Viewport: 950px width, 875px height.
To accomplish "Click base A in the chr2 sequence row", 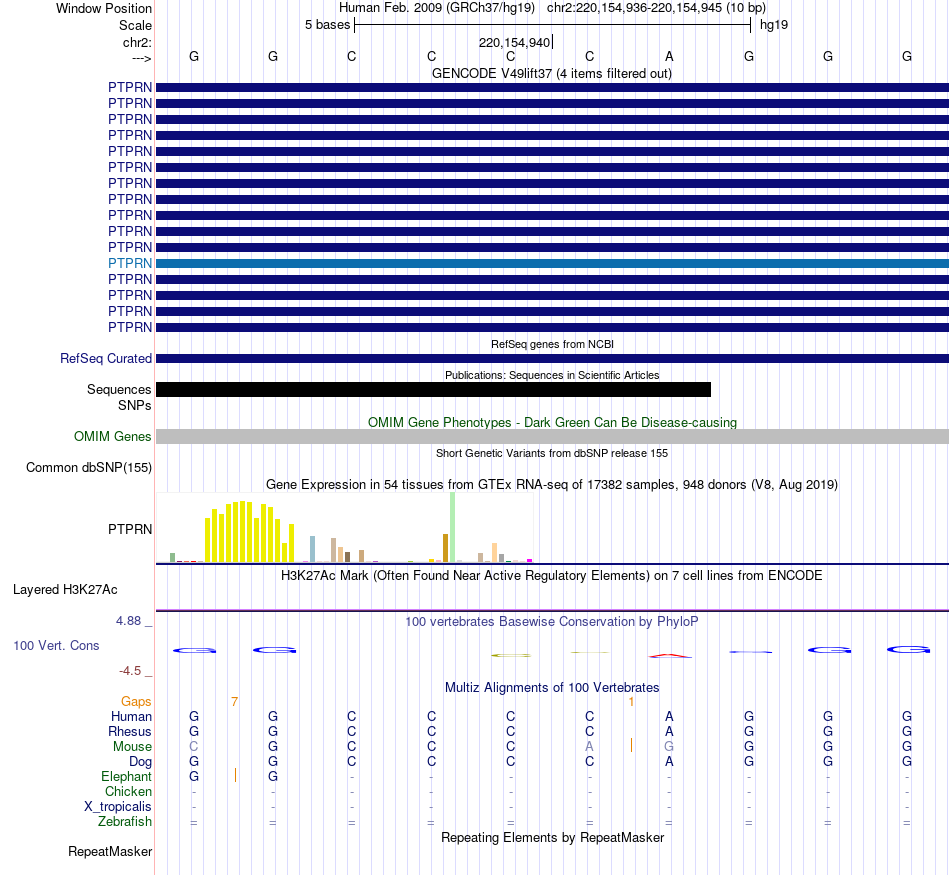I will point(669,56).
